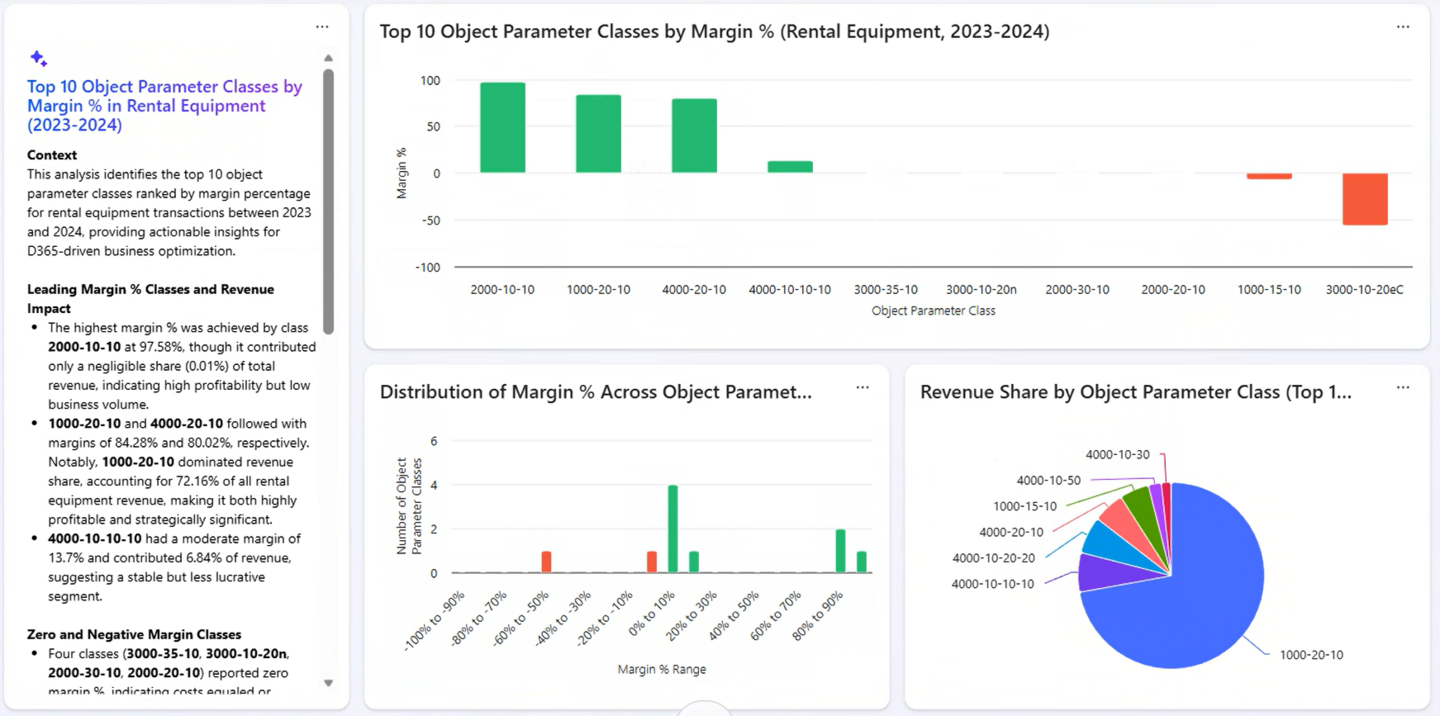Open more options on Revenue Share chart
The width and height of the screenshot is (1440, 716).
(1403, 388)
